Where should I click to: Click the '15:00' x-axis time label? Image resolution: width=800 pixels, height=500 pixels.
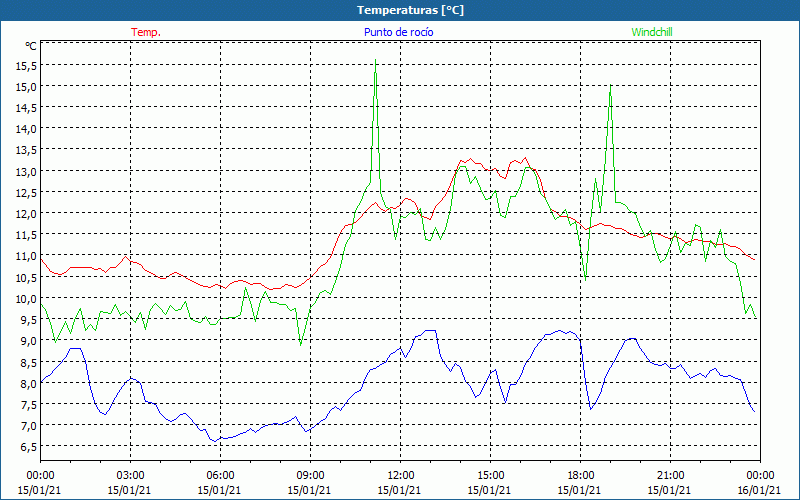coord(490,476)
